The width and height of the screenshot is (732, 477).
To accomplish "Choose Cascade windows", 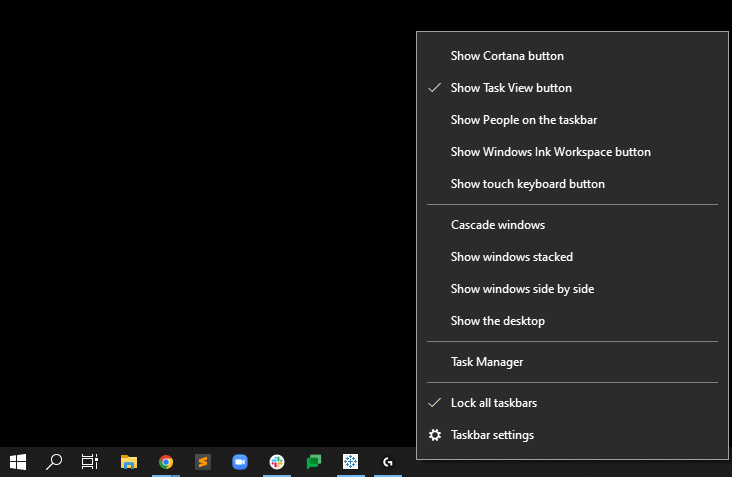I will click(x=572, y=225).
